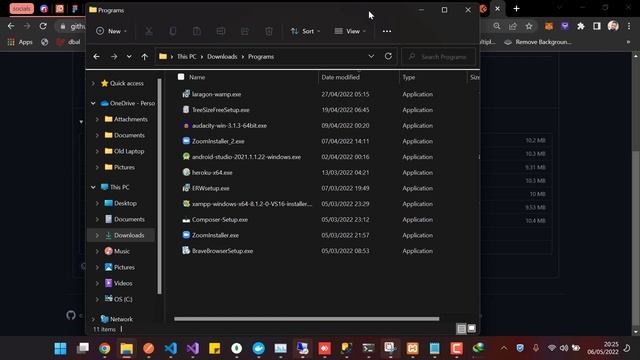Open purple Visual Studio from taskbar
The image size is (640, 360).
tap(193, 348)
